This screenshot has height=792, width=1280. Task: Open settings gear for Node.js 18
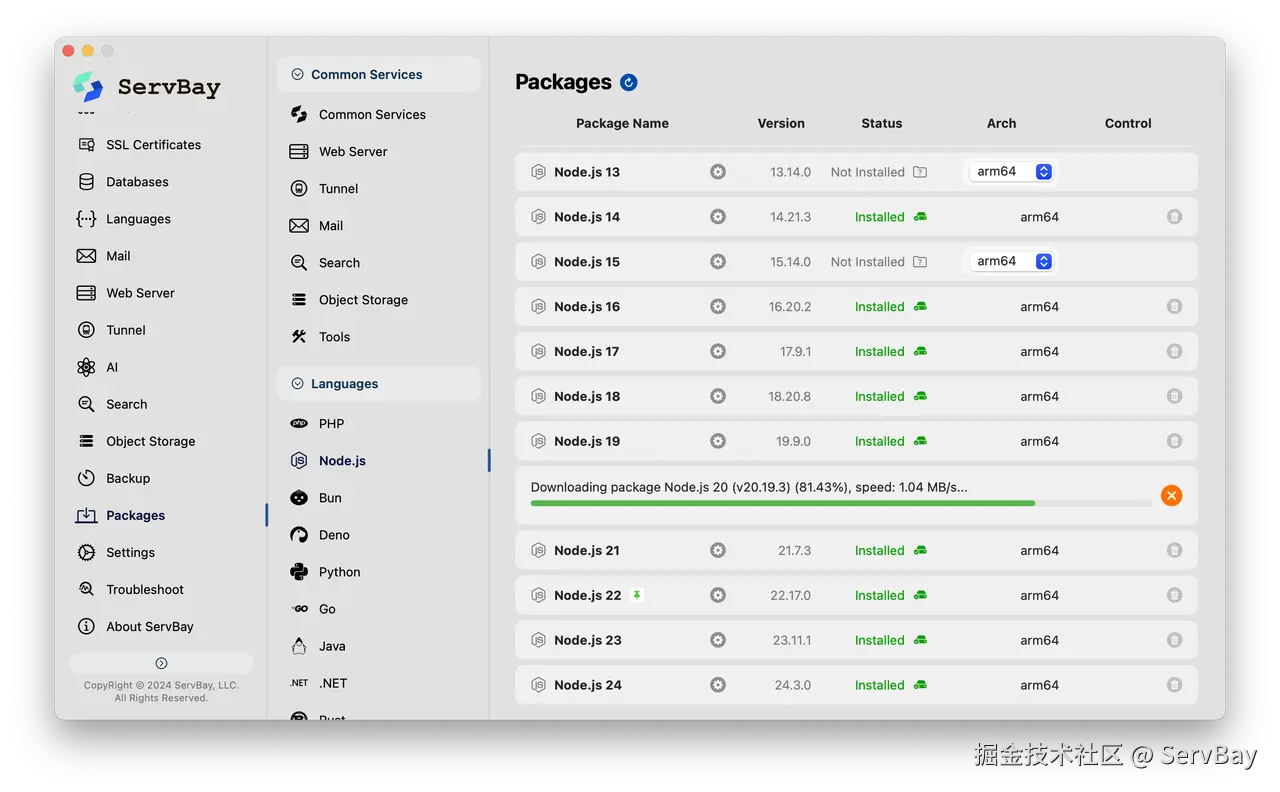click(x=717, y=396)
